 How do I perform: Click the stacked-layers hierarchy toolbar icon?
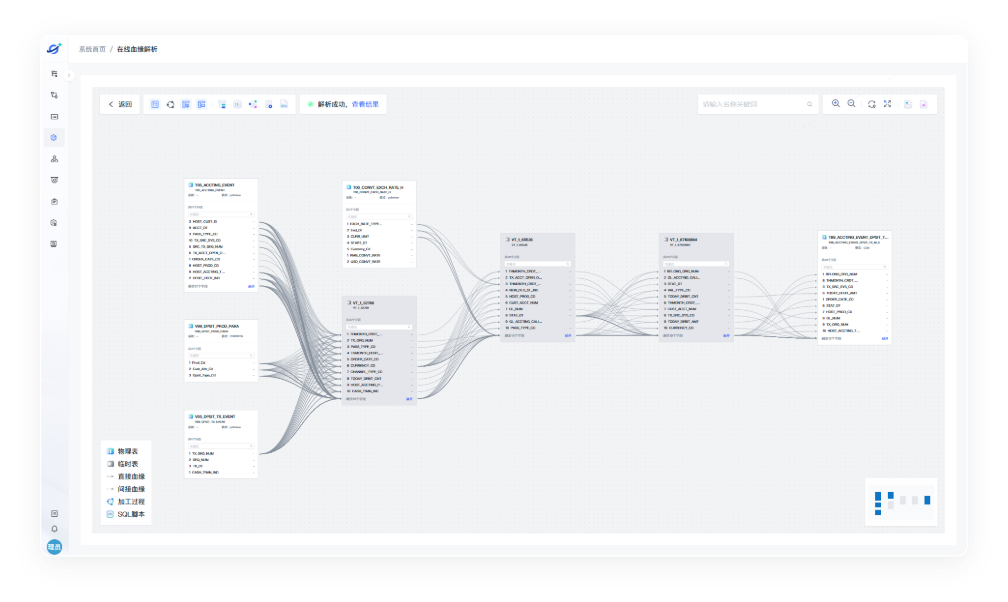222,104
